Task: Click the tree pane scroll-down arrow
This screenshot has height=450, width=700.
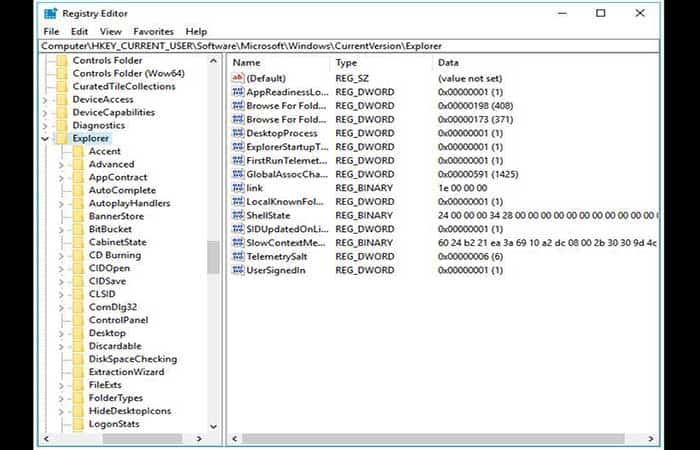Action: 213,426
